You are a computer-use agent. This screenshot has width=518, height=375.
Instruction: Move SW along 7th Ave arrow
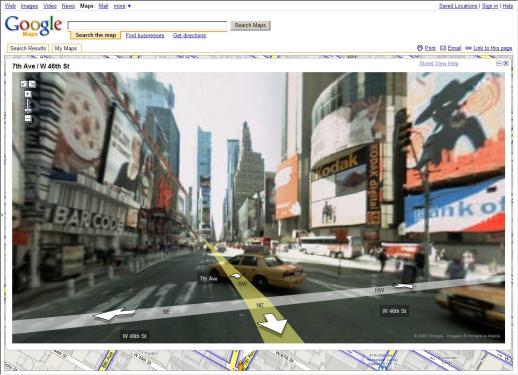(236, 276)
